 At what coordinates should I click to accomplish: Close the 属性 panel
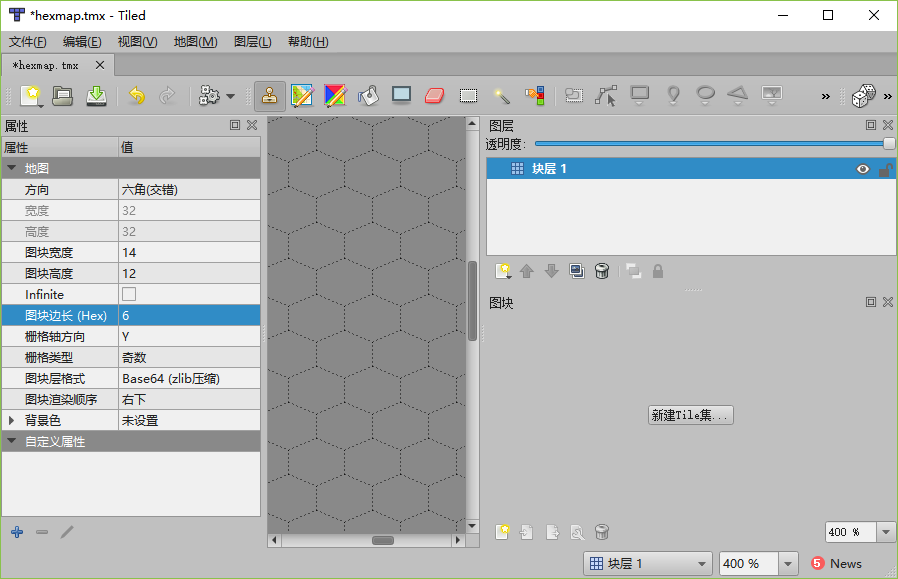pyautogui.click(x=252, y=125)
